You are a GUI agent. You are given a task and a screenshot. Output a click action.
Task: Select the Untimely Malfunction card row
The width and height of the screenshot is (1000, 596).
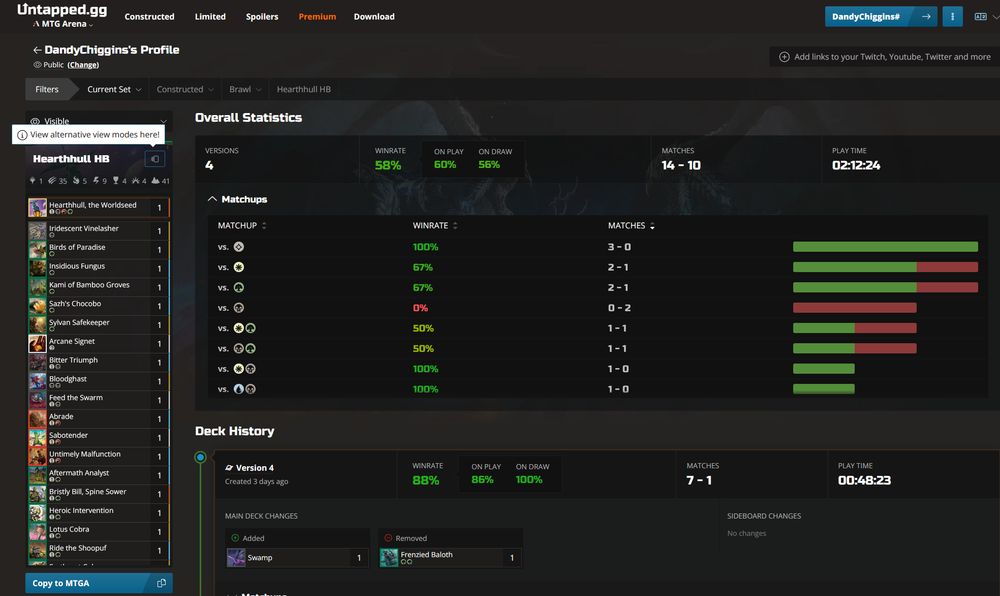pos(99,456)
